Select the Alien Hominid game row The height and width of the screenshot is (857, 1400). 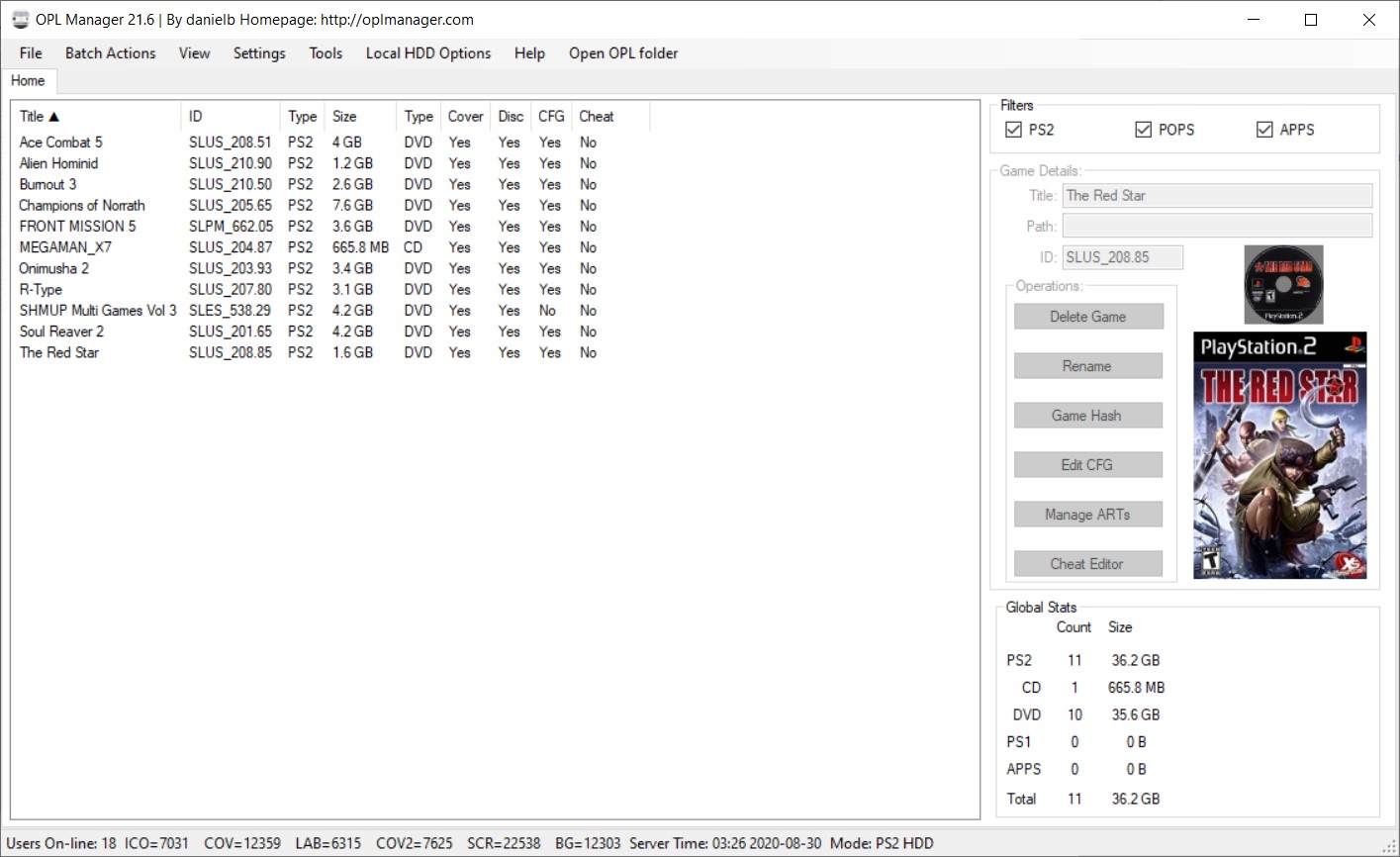tap(330, 163)
